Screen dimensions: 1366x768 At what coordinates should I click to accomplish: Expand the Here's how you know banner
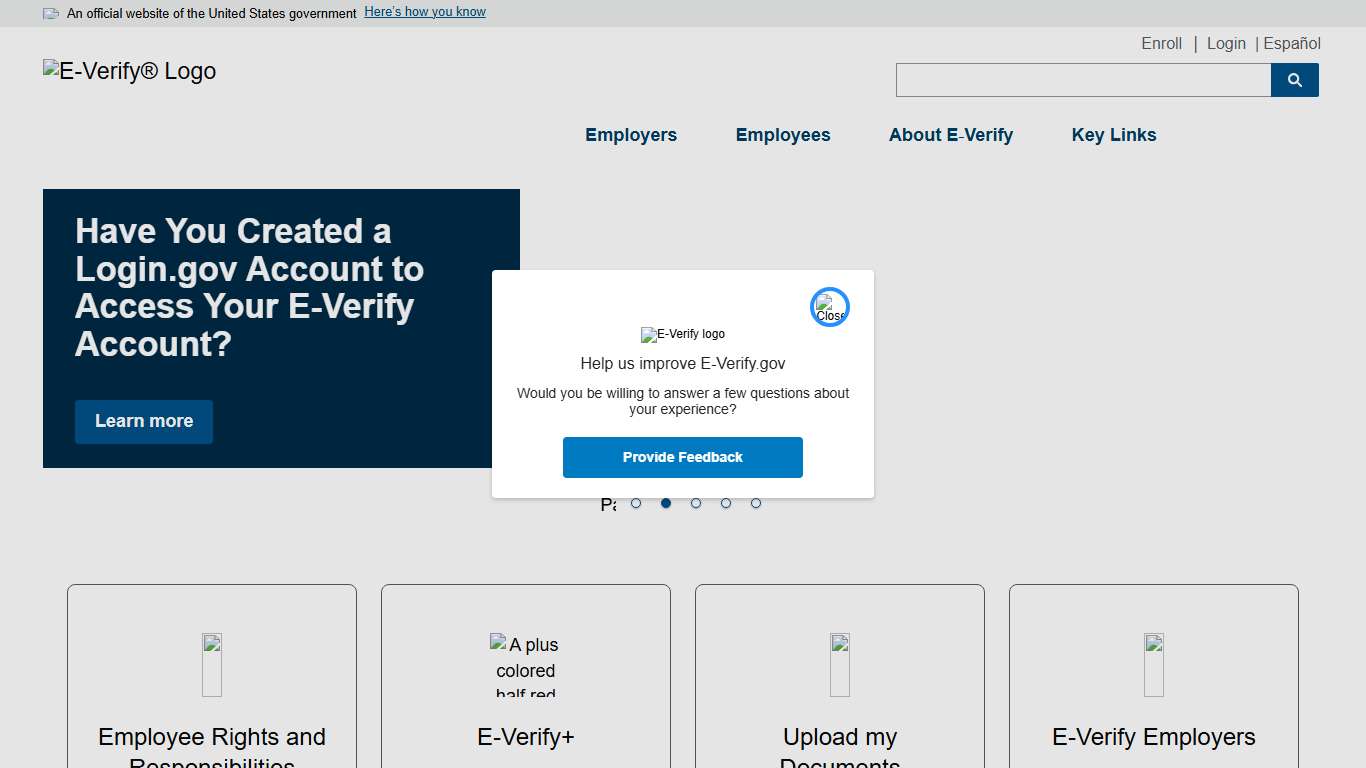[424, 11]
